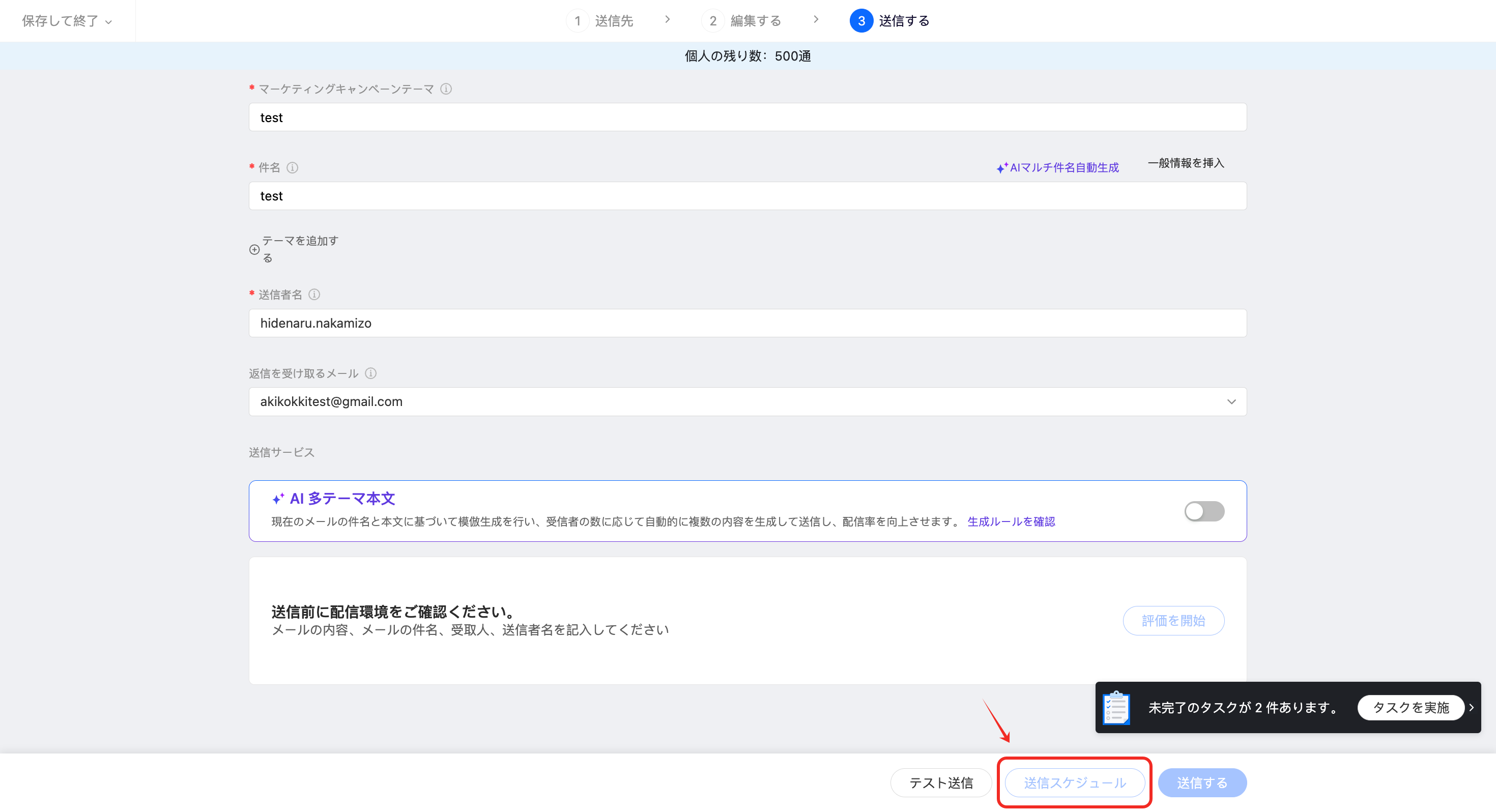Select step 3 送信する

click(889, 21)
